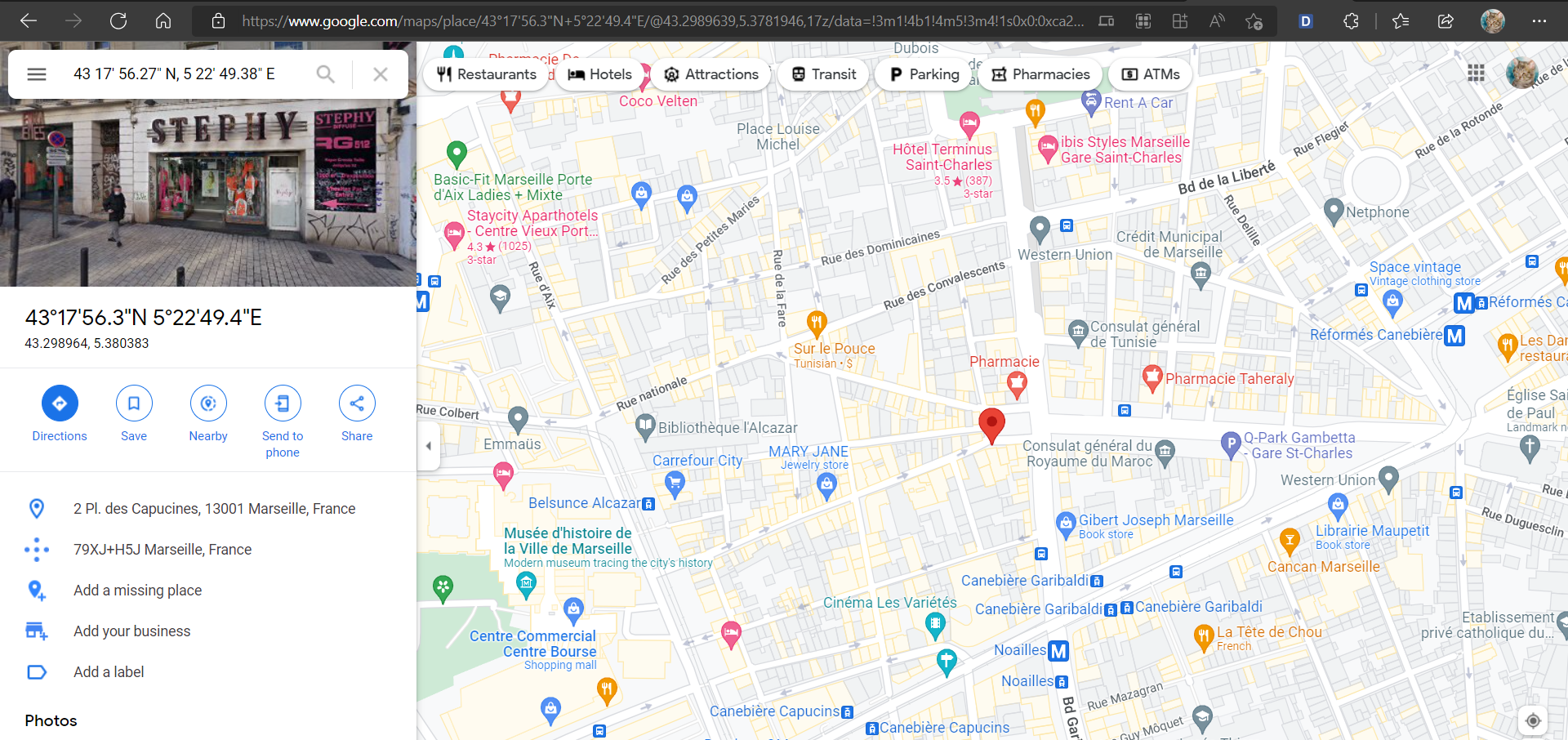The height and width of the screenshot is (740, 1568).
Task: Select Réformés Canebière metro icon
Action: (1454, 336)
